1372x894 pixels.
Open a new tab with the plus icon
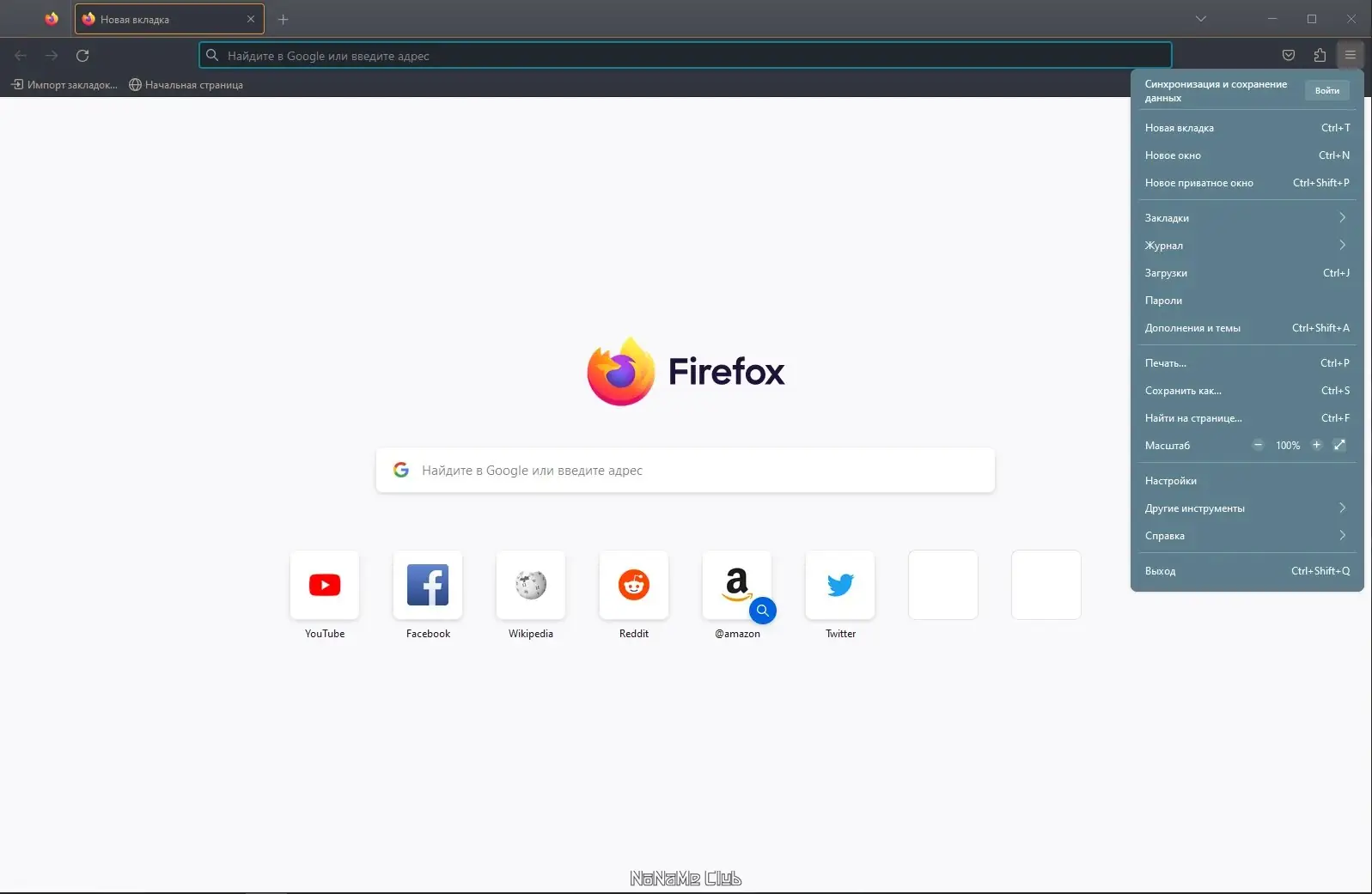pyautogui.click(x=284, y=19)
